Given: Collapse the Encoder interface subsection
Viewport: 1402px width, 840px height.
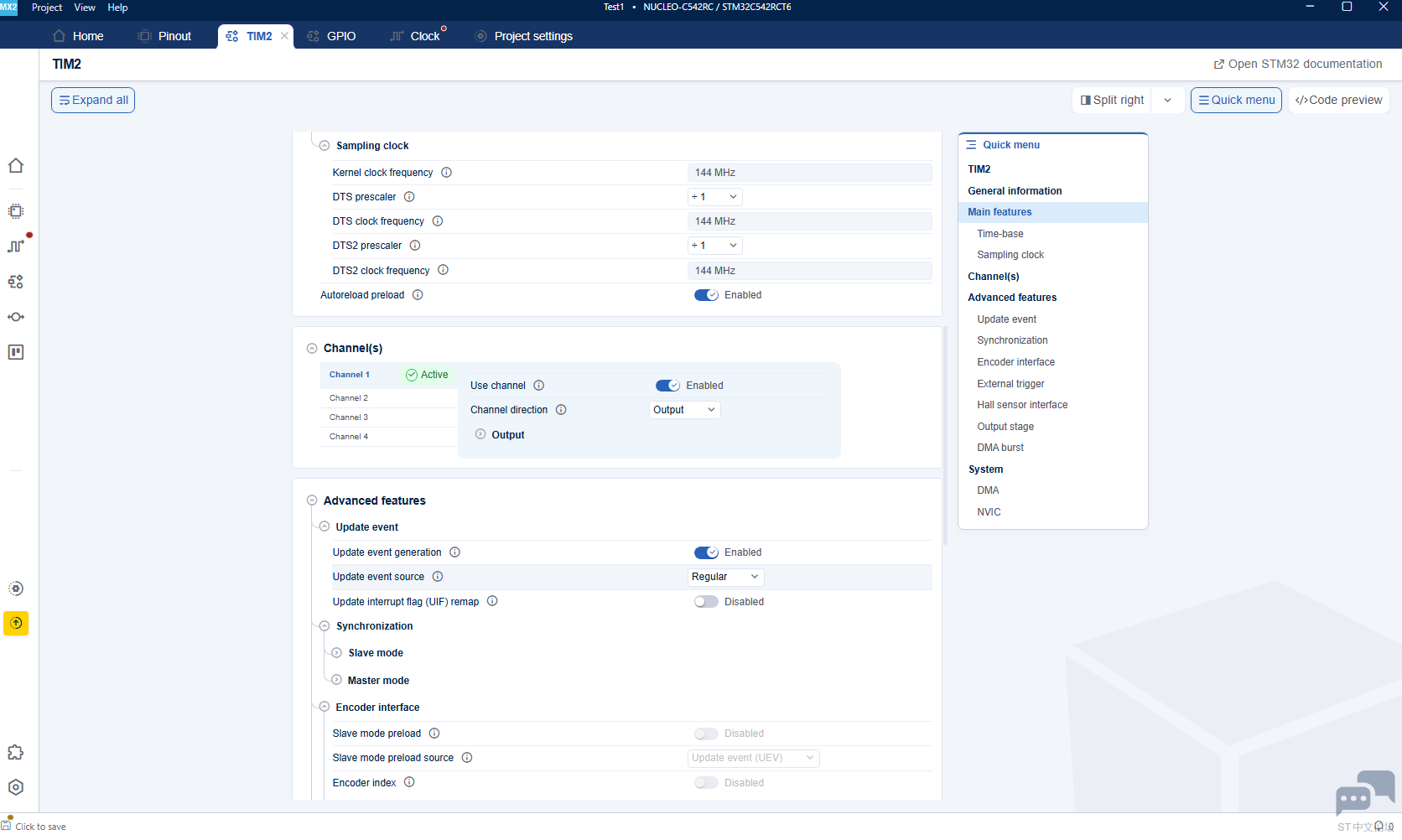Looking at the screenshot, I should (325, 707).
